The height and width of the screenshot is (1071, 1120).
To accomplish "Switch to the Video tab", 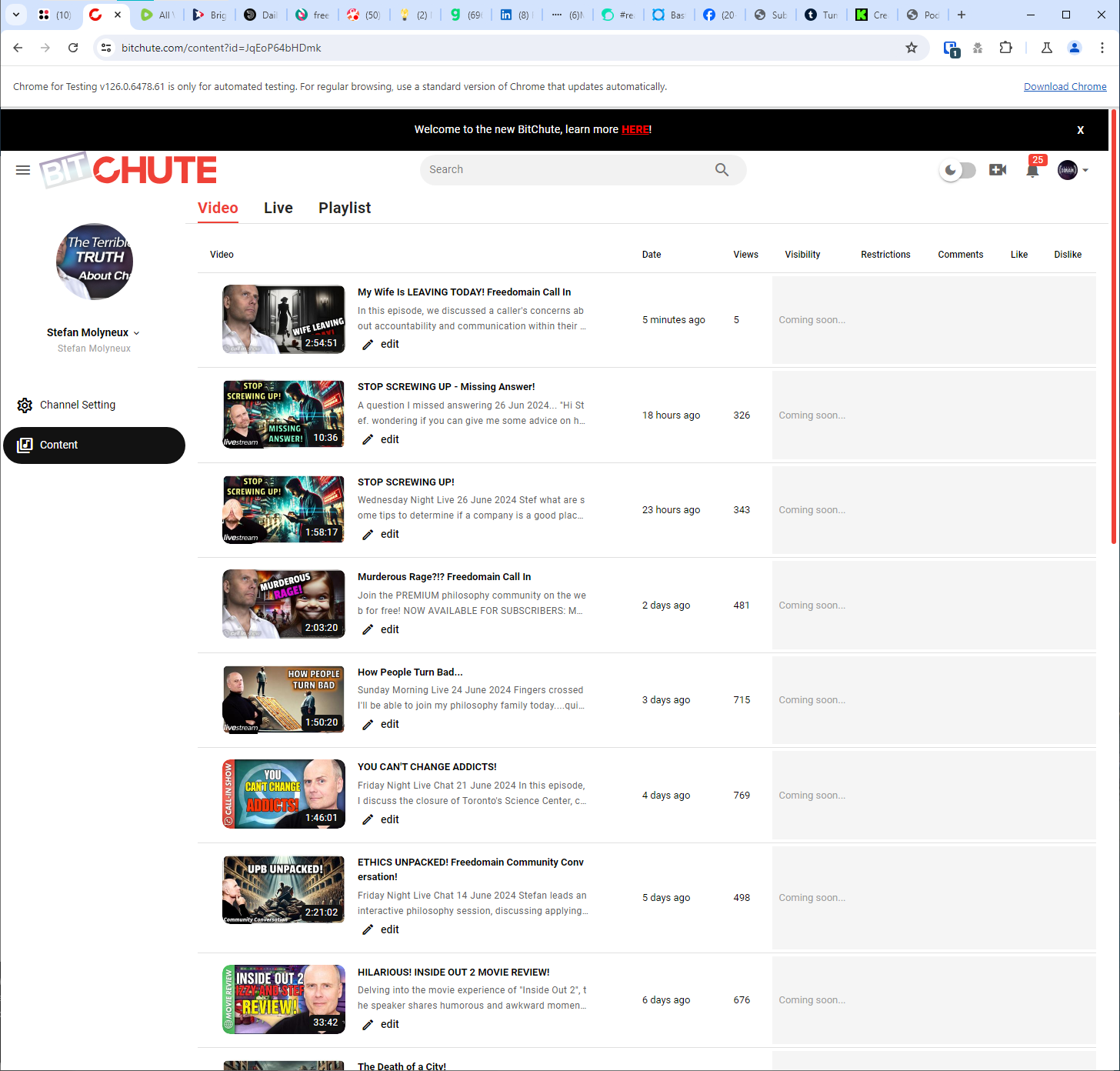I will coord(218,209).
